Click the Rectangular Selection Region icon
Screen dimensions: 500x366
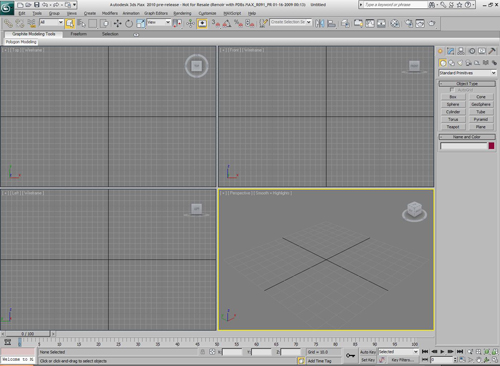coord(93,23)
